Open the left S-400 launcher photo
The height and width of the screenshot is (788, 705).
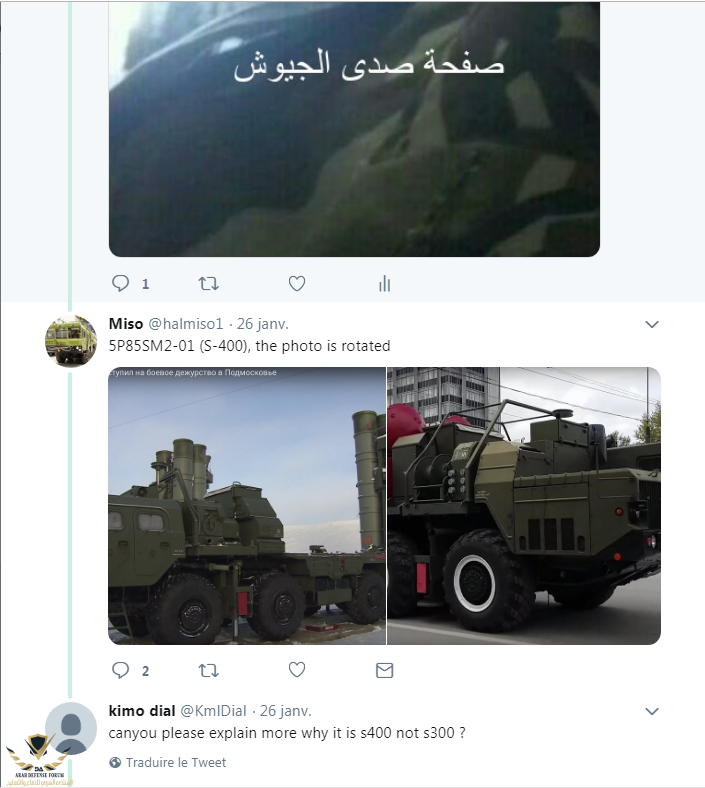coord(247,506)
